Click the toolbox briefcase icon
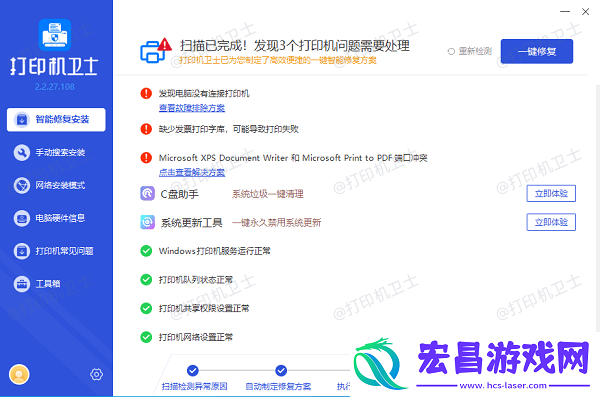The image size is (600, 397). [22, 284]
